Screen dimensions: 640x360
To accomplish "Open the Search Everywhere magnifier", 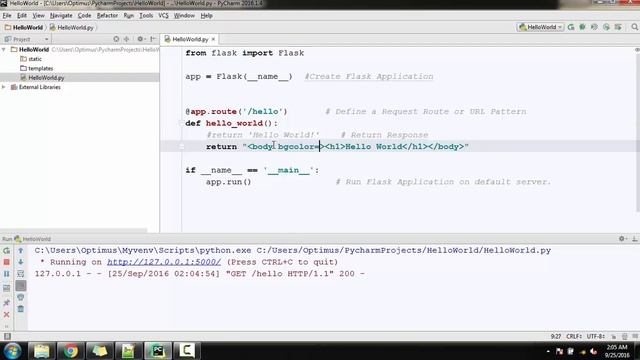I will click(x=634, y=27).
